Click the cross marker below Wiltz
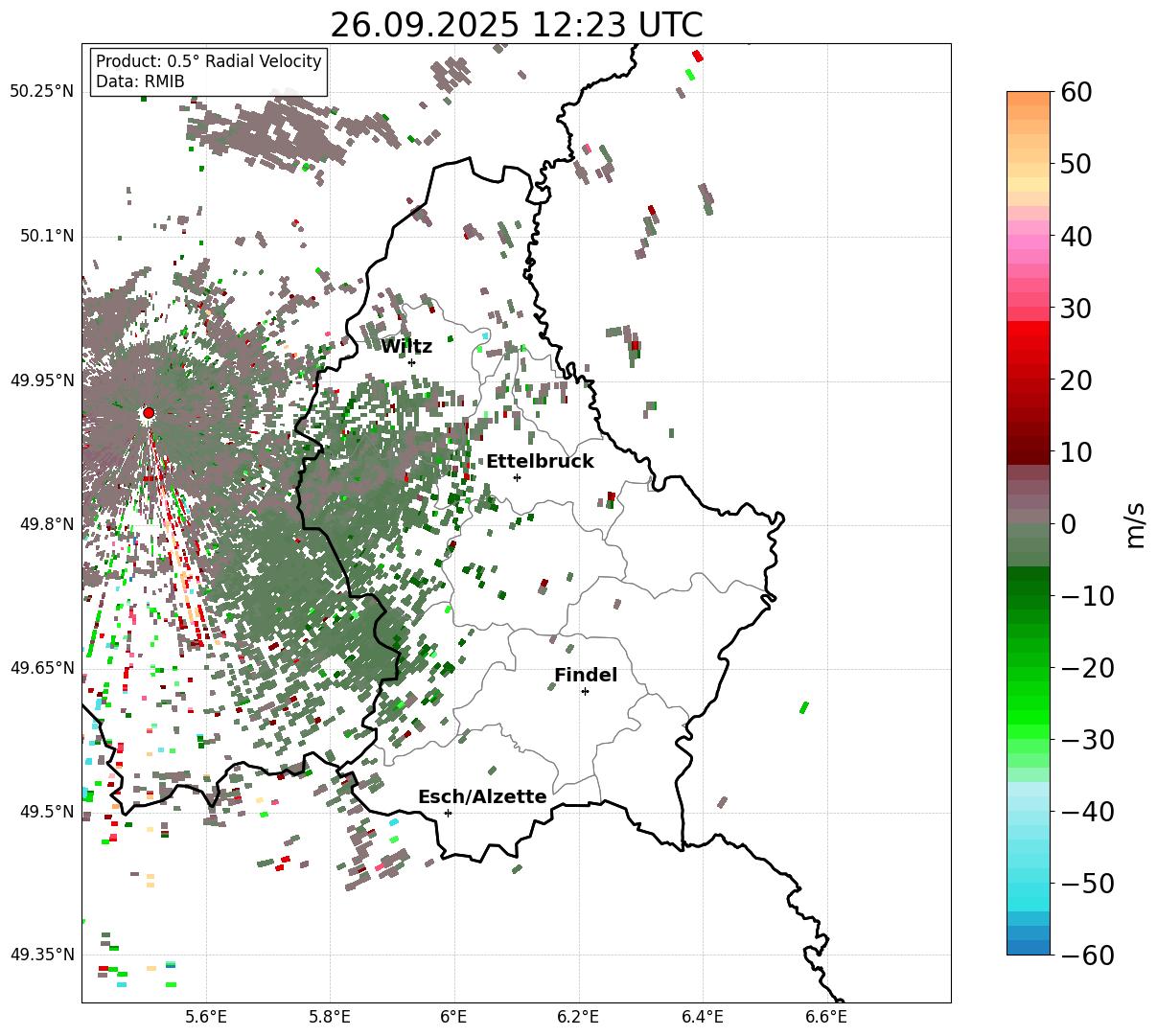1157x1036 pixels. point(411,362)
